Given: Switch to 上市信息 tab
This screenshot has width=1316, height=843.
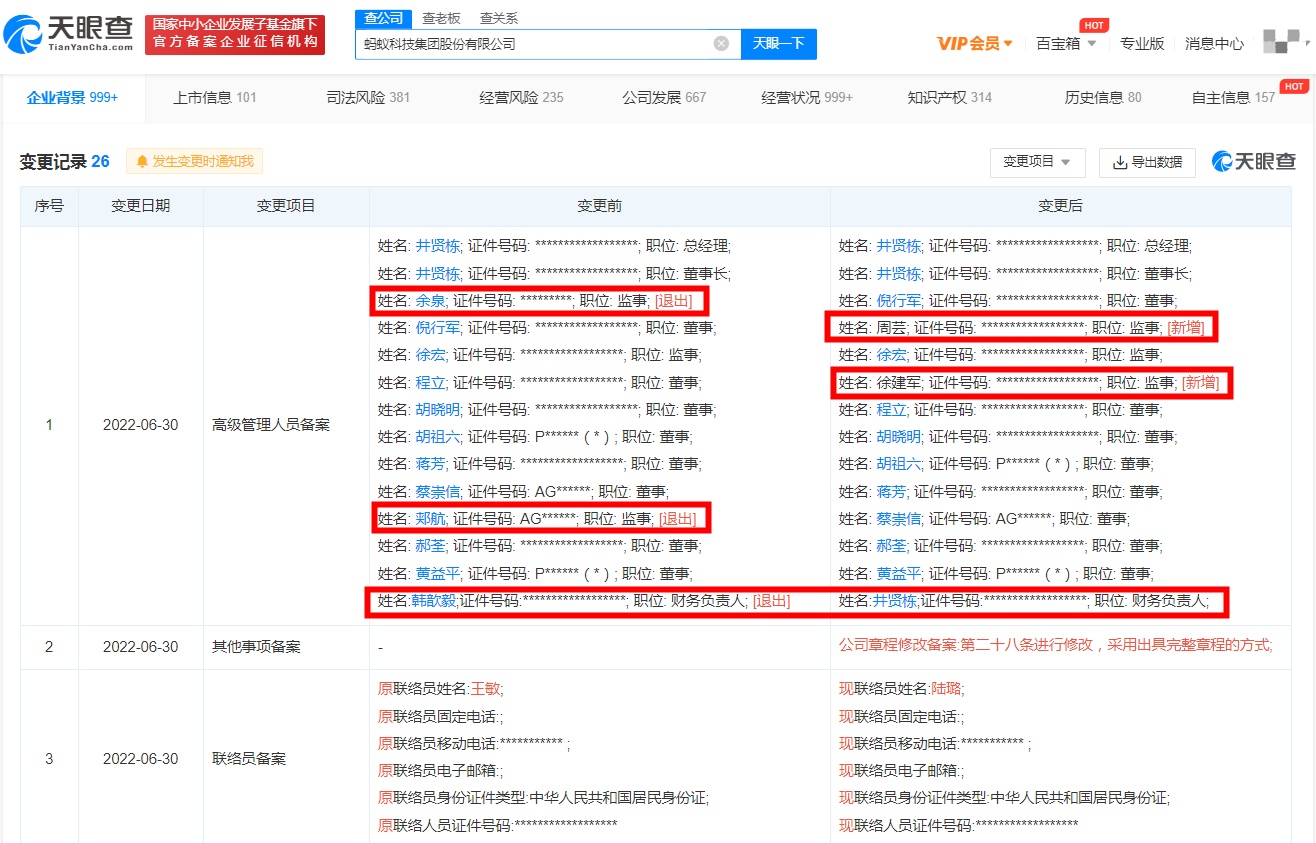Looking at the screenshot, I should (215, 97).
